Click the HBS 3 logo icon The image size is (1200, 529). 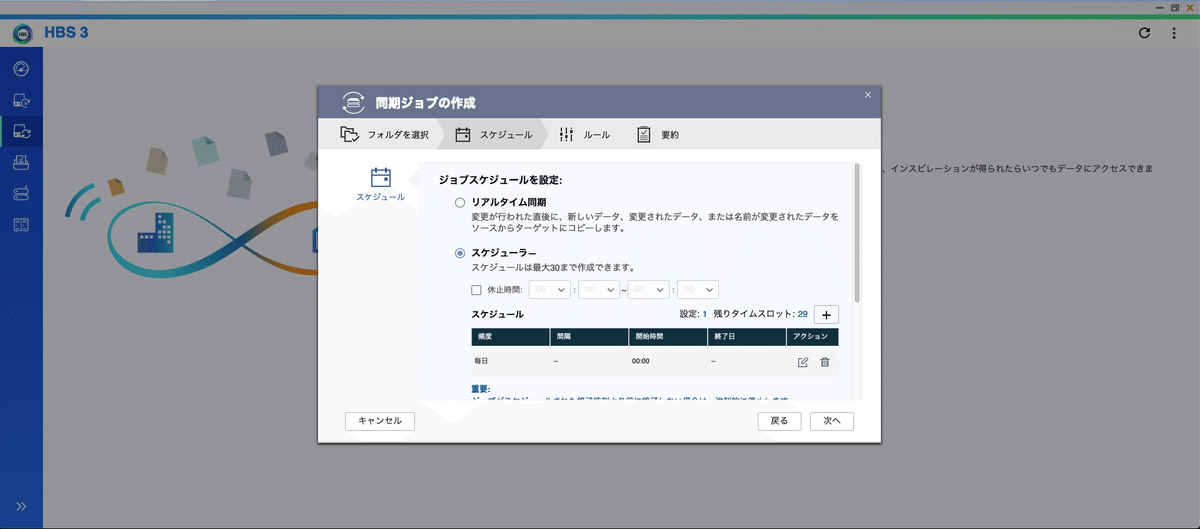point(22,33)
